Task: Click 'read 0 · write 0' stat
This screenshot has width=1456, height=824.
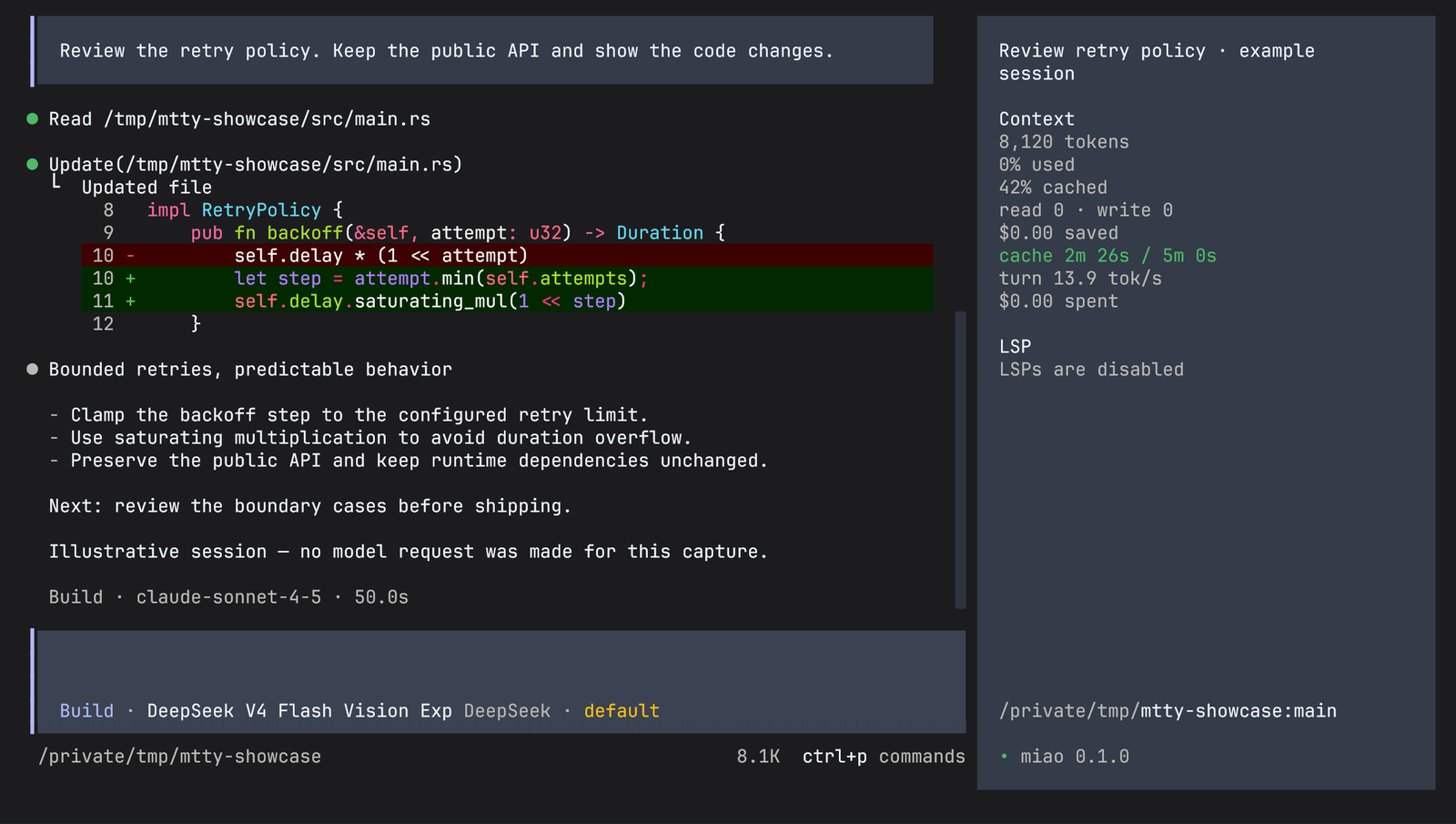Action: (1086, 210)
